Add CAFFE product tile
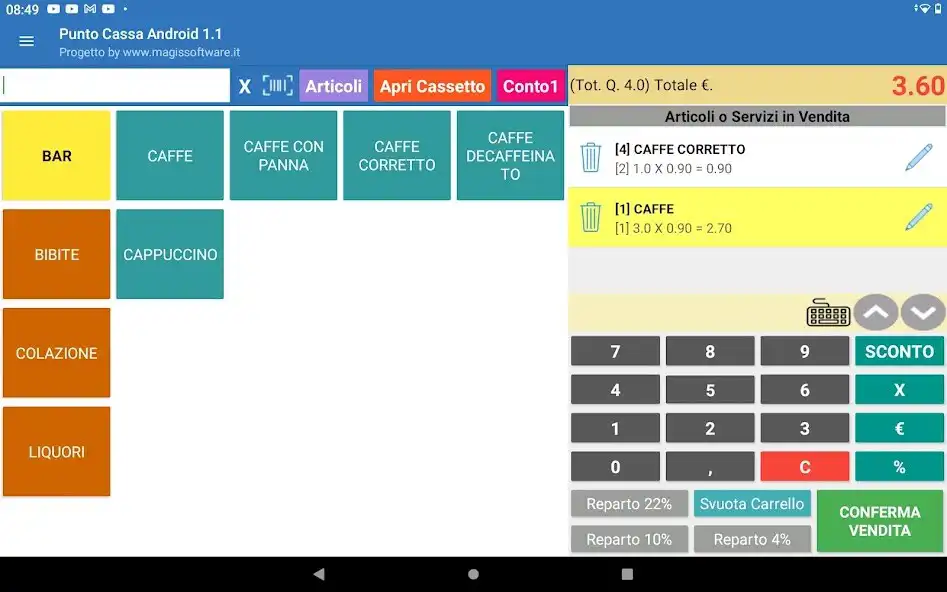This screenshot has height=592, width=947. click(170, 155)
